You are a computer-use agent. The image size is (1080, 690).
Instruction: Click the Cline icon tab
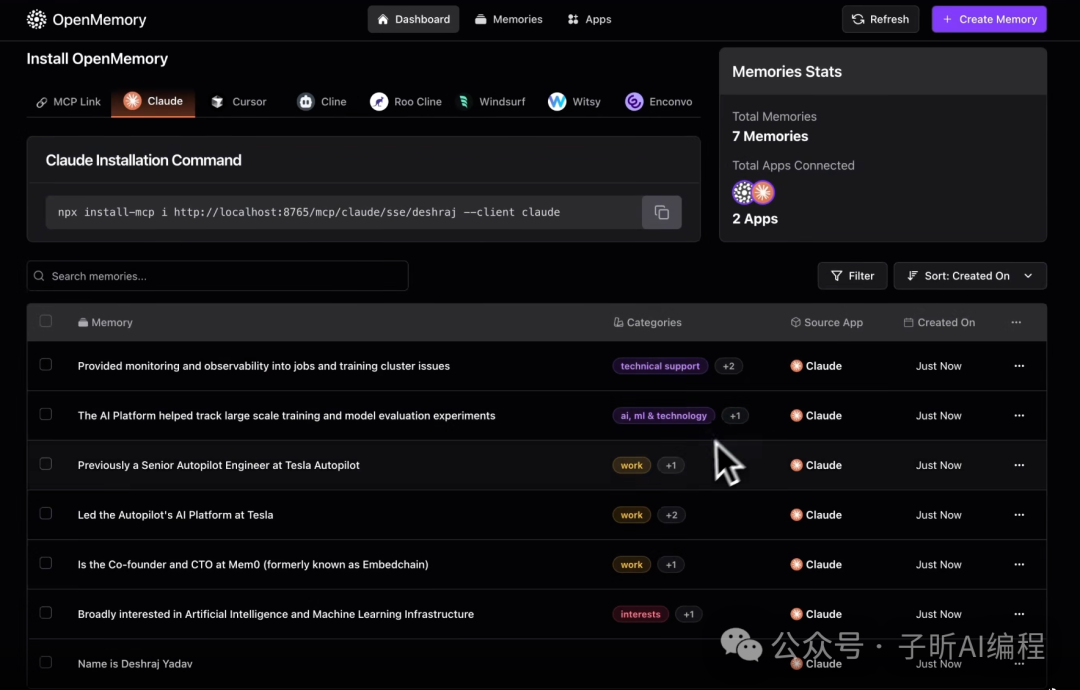(306, 101)
